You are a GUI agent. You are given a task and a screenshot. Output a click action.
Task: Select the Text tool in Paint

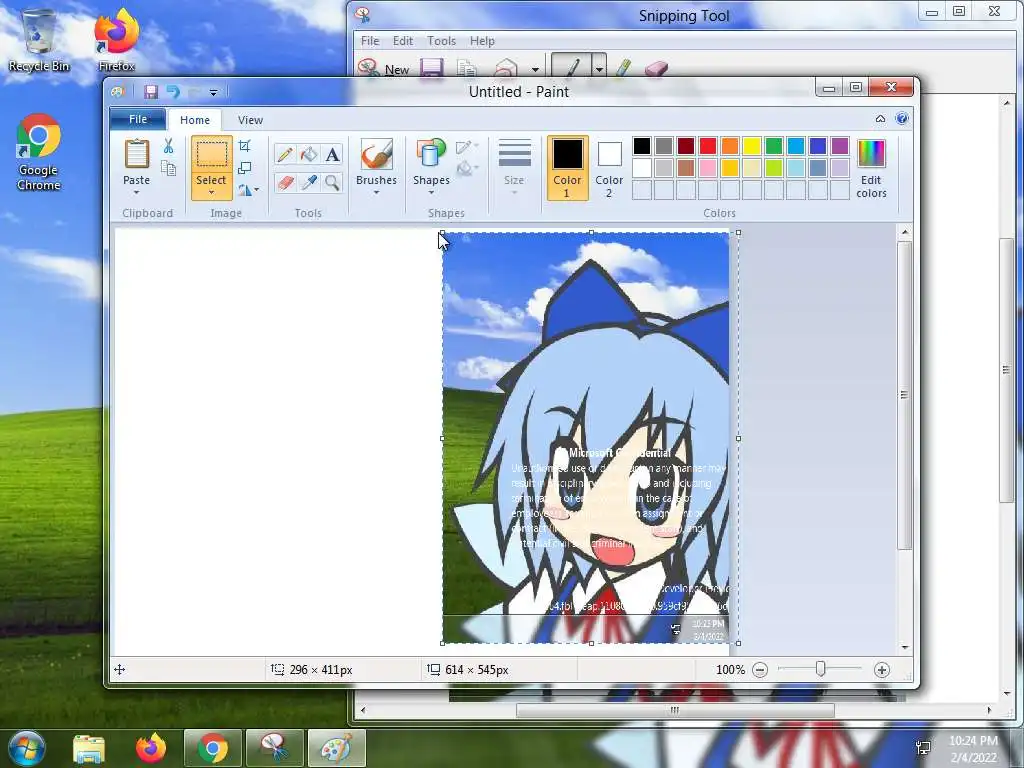(x=332, y=155)
